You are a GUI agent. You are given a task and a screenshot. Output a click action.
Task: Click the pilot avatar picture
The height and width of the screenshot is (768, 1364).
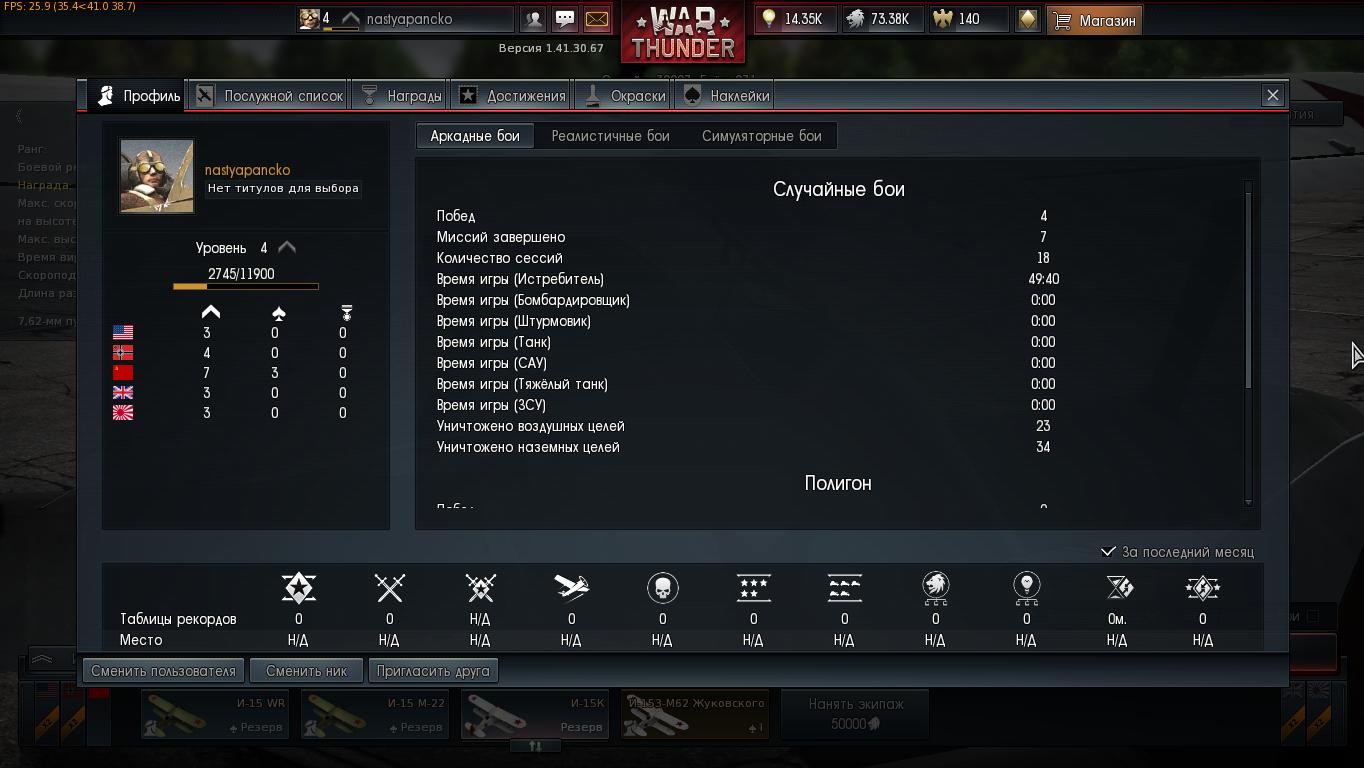157,176
